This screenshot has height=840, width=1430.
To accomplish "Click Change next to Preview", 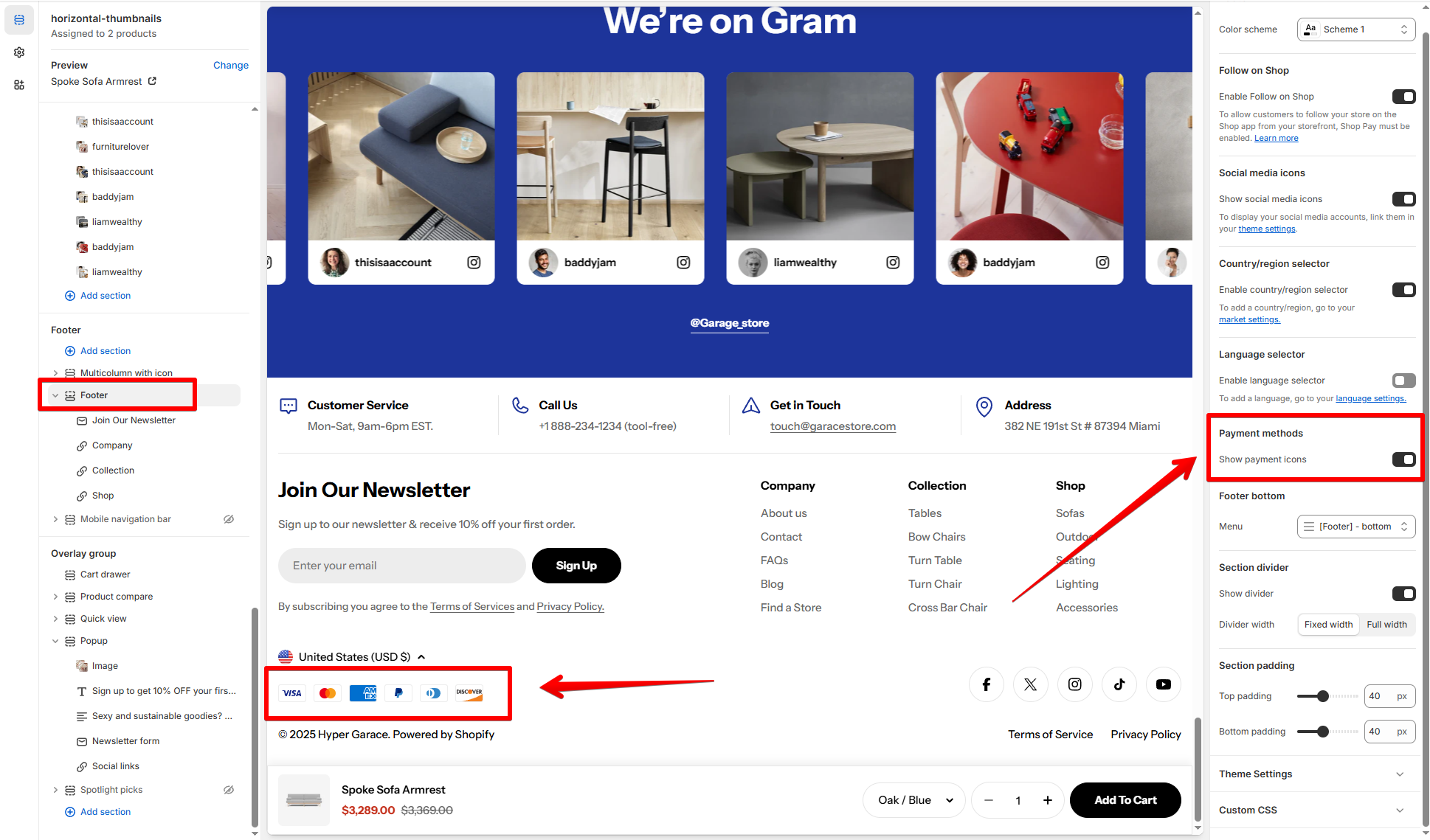I will tap(231, 66).
